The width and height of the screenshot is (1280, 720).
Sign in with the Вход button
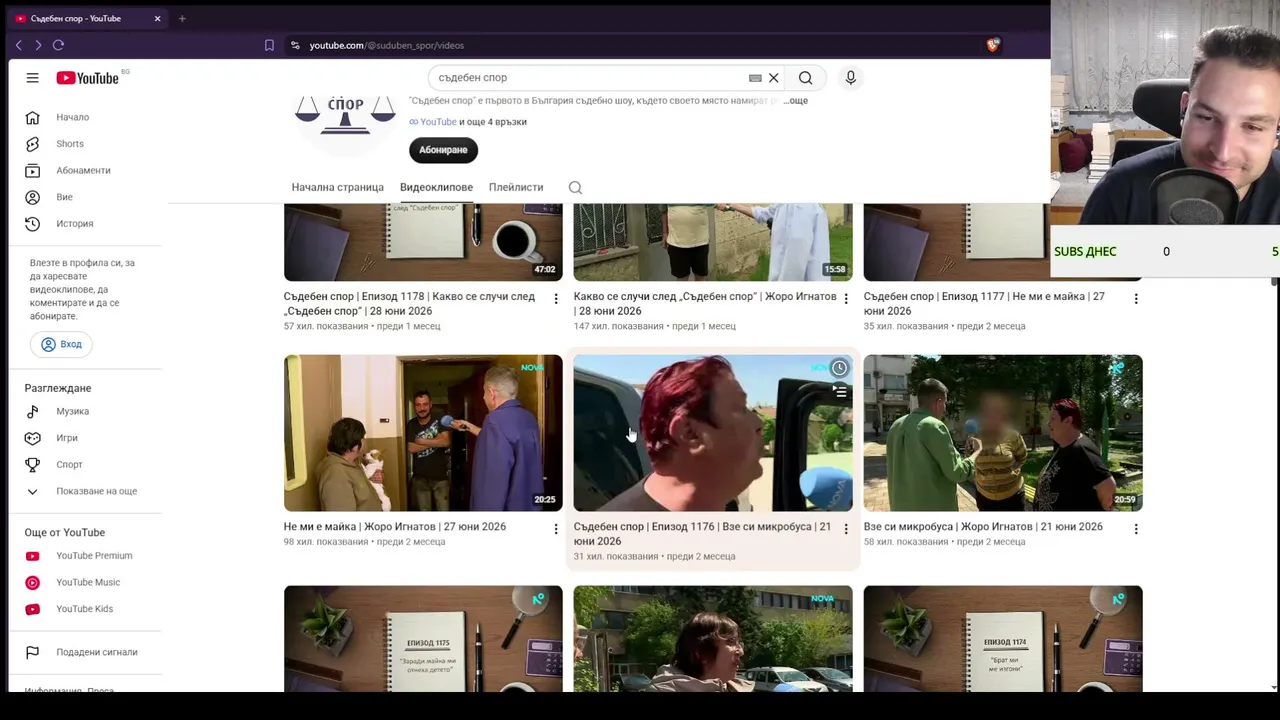[x=62, y=344]
